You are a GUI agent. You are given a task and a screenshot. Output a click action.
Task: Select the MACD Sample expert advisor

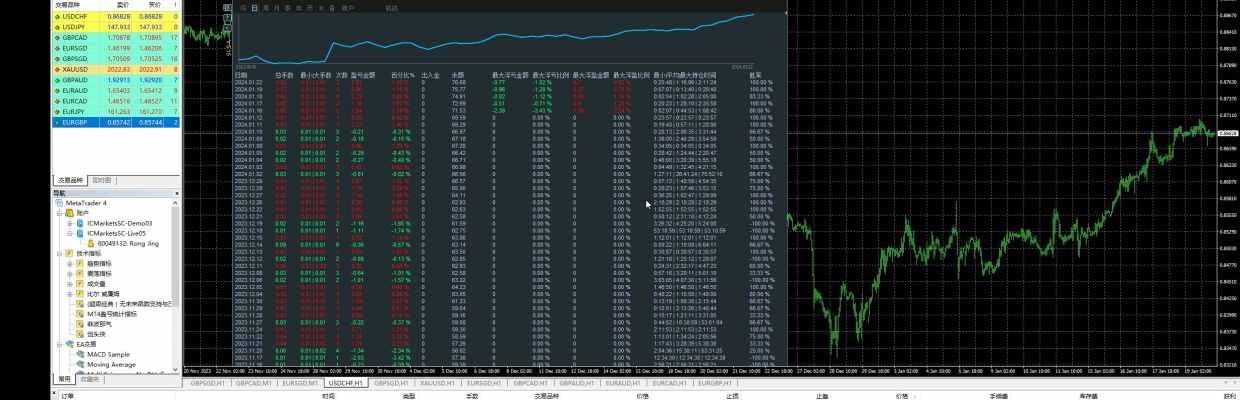[x=108, y=354]
